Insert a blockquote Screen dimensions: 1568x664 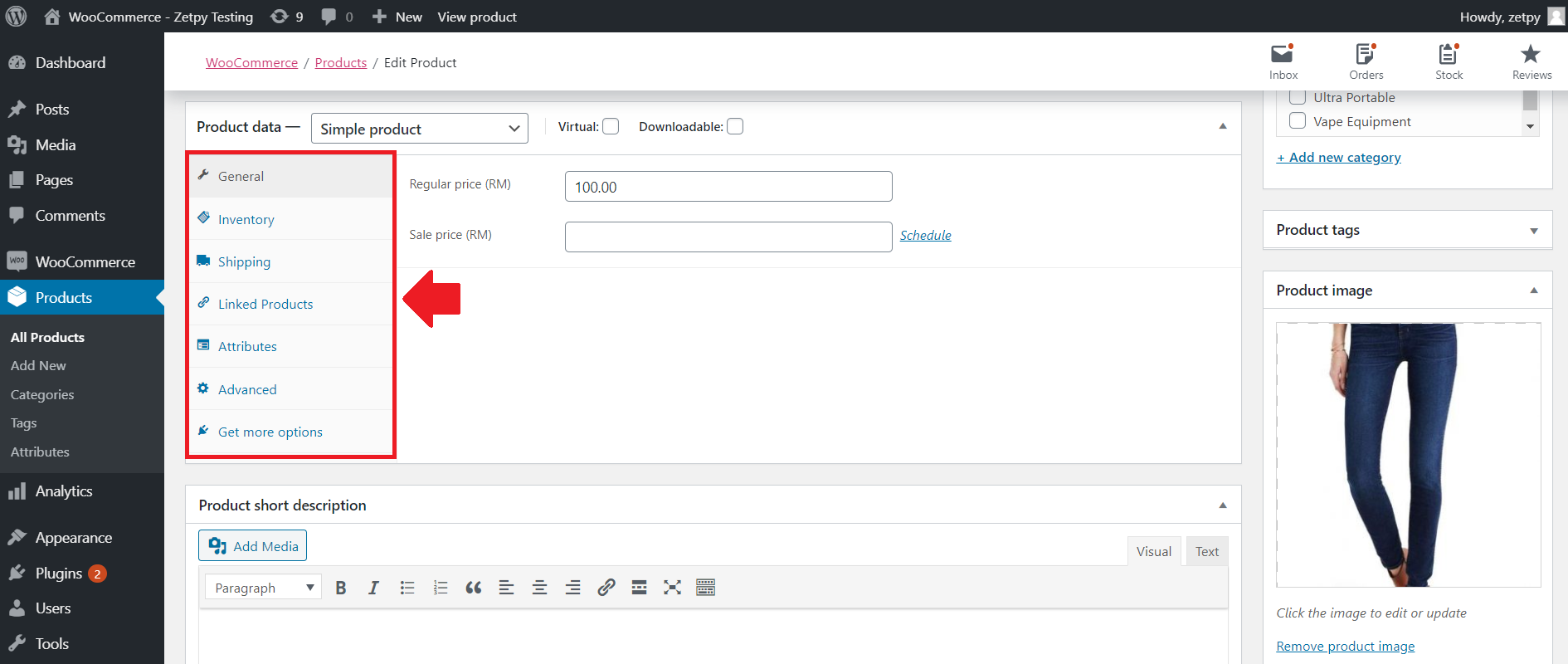(x=473, y=588)
